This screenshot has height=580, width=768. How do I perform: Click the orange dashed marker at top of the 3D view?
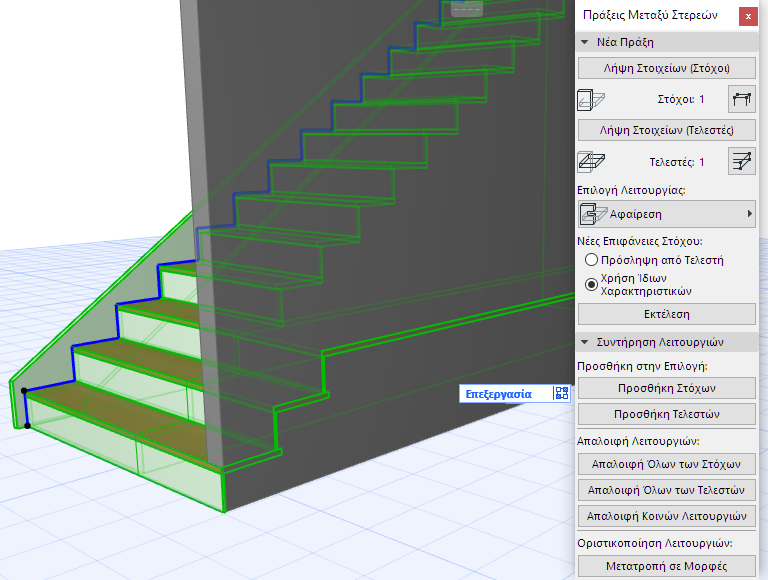pyautogui.click(x=466, y=8)
